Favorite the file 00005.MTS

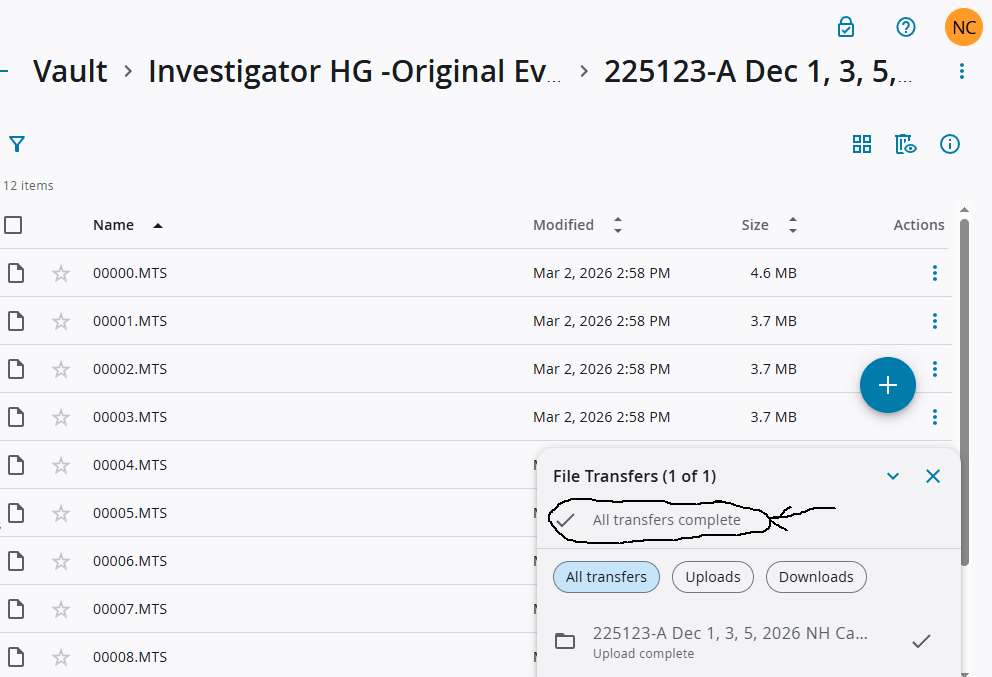pyautogui.click(x=60, y=513)
